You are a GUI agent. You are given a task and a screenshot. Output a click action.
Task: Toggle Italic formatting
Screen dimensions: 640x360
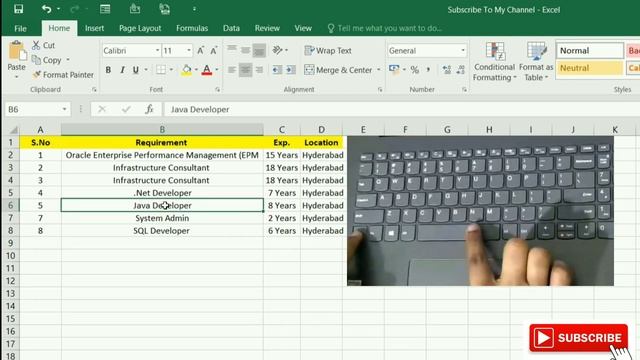pos(122,70)
